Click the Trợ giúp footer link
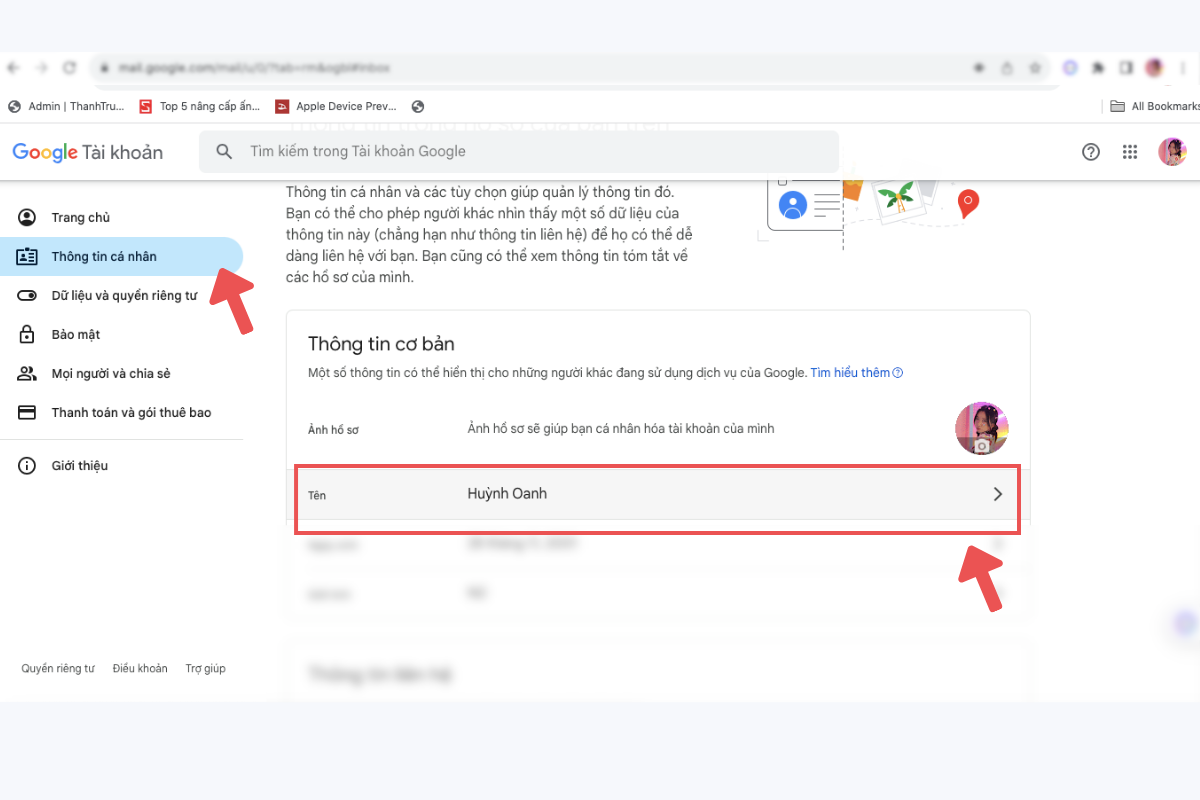 coord(205,668)
